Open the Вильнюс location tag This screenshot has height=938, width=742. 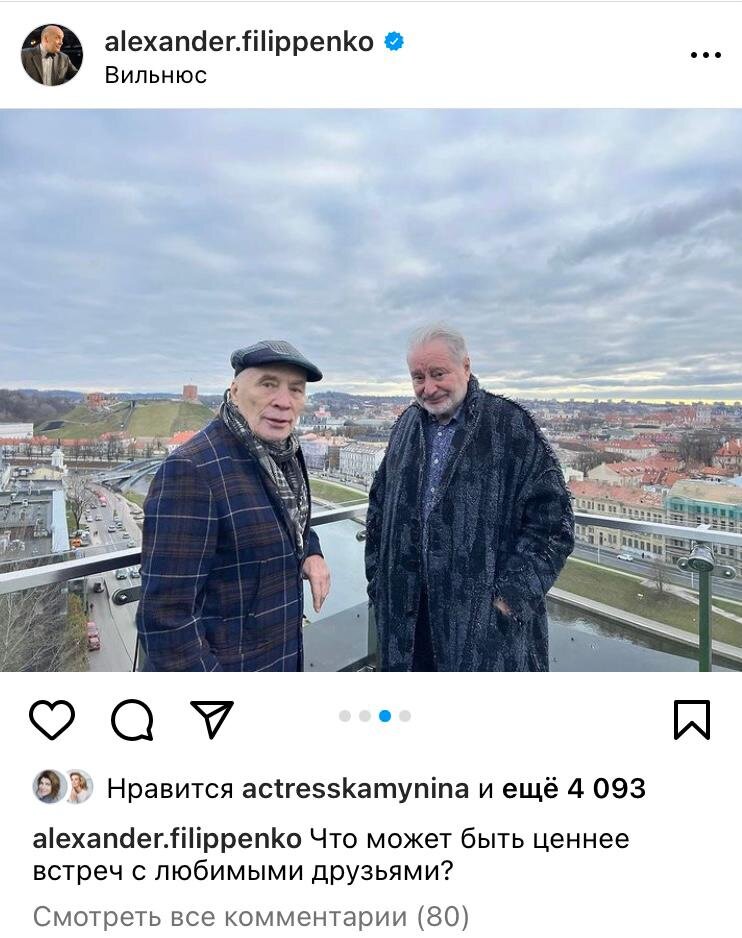click(x=156, y=75)
